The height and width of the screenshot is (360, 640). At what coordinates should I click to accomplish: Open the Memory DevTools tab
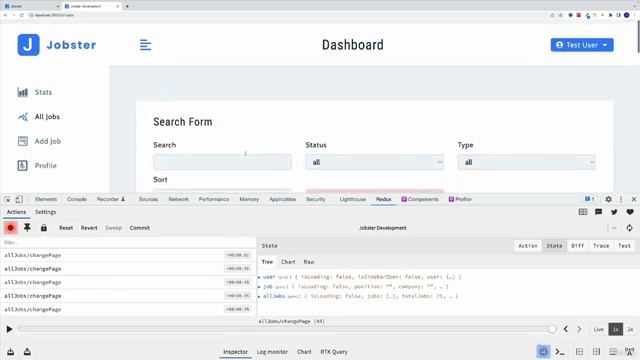point(249,199)
